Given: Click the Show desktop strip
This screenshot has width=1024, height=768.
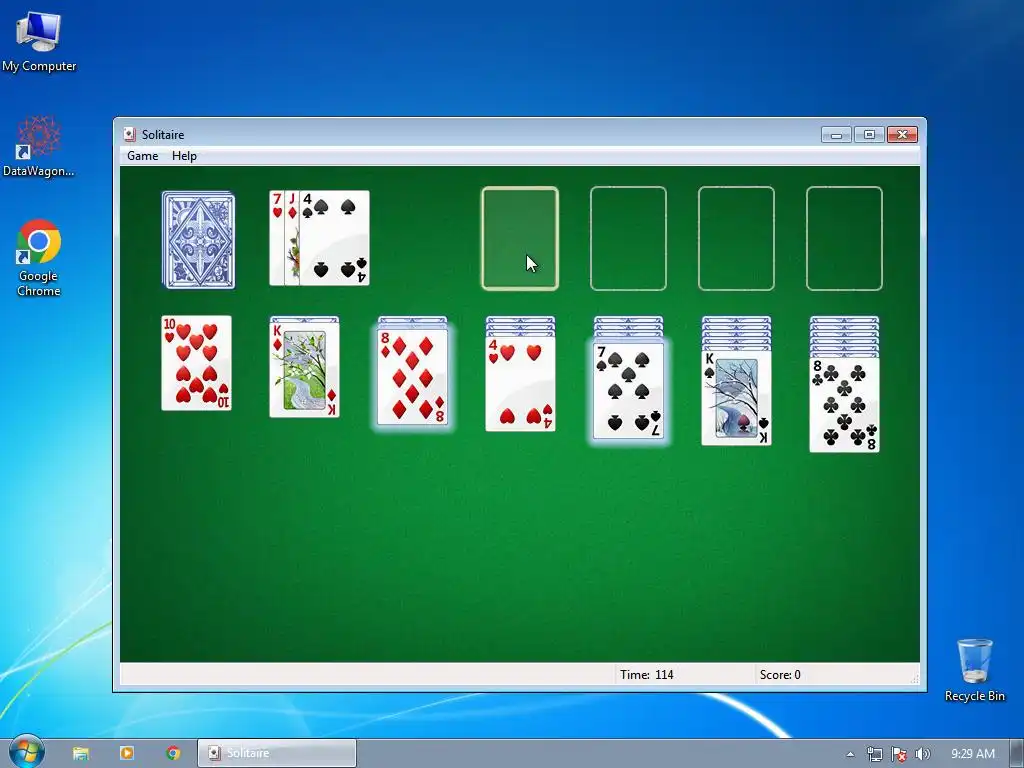Looking at the screenshot, I should click(1019, 754).
